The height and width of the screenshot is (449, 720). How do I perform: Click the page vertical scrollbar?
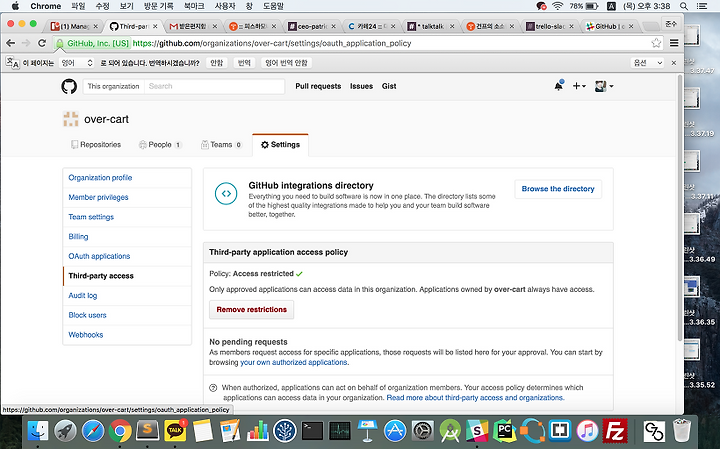(680, 208)
